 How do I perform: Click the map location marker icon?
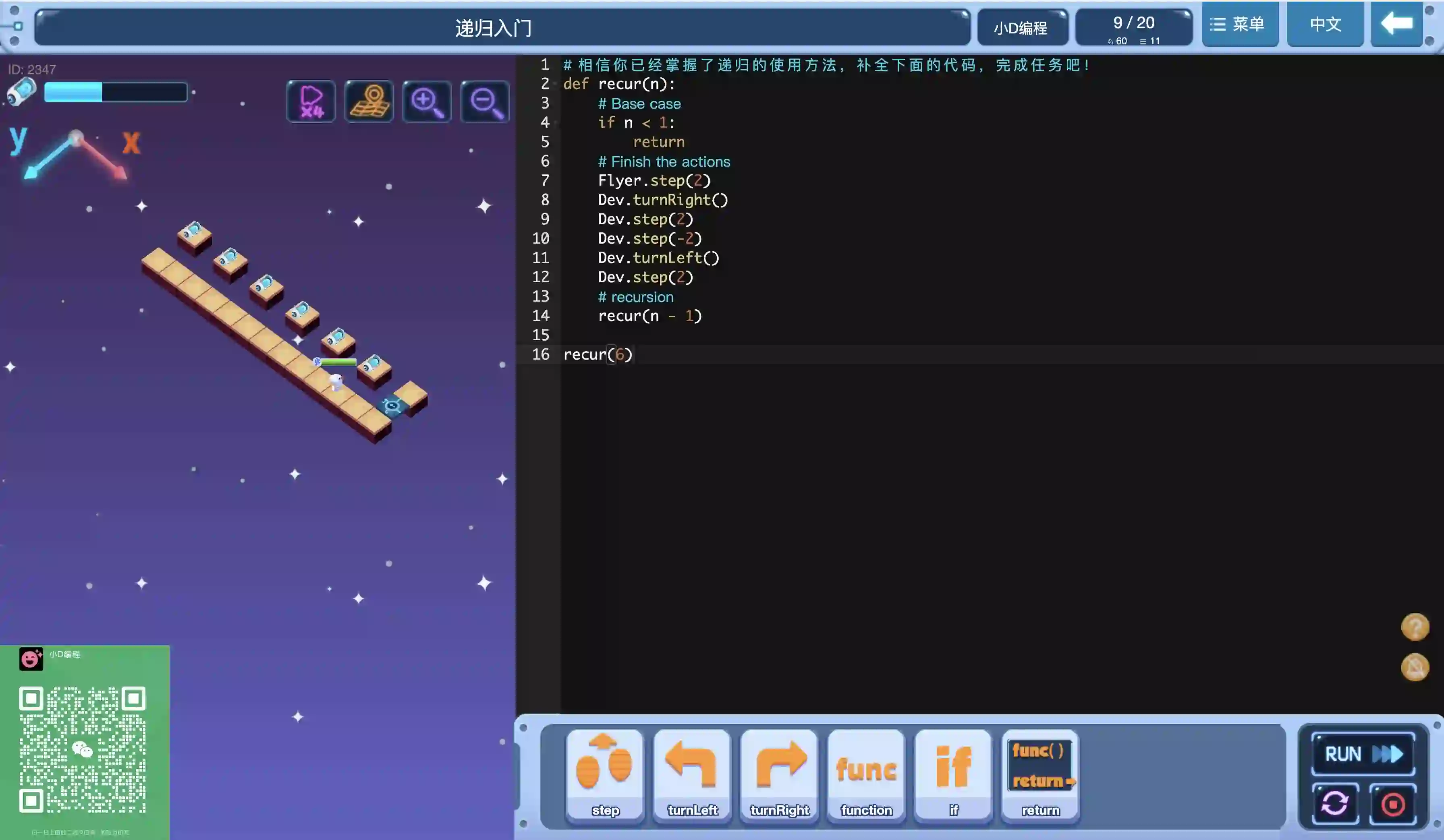click(369, 102)
